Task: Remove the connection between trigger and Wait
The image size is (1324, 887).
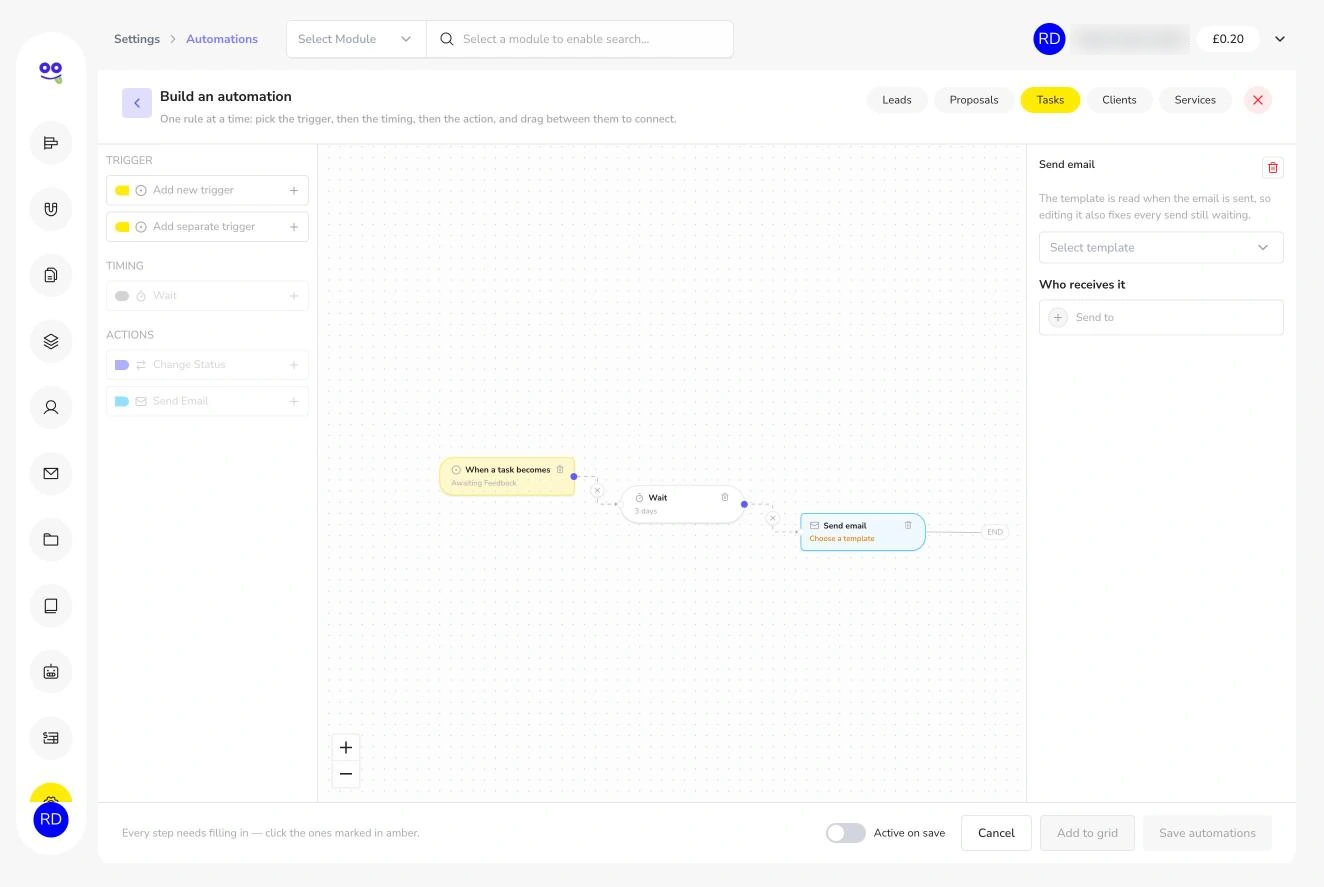Action: pos(597,491)
